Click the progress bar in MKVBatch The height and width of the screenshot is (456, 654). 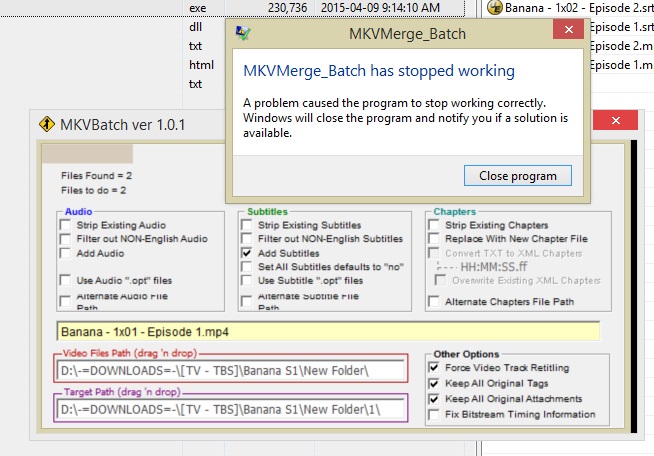[x=87, y=154]
